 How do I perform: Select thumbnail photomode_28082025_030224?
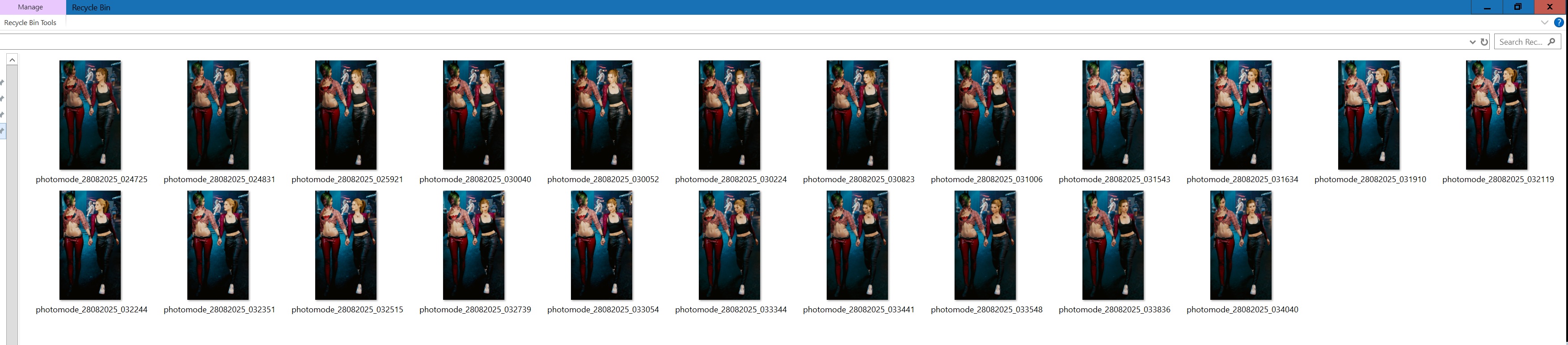[x=729, y=115]
